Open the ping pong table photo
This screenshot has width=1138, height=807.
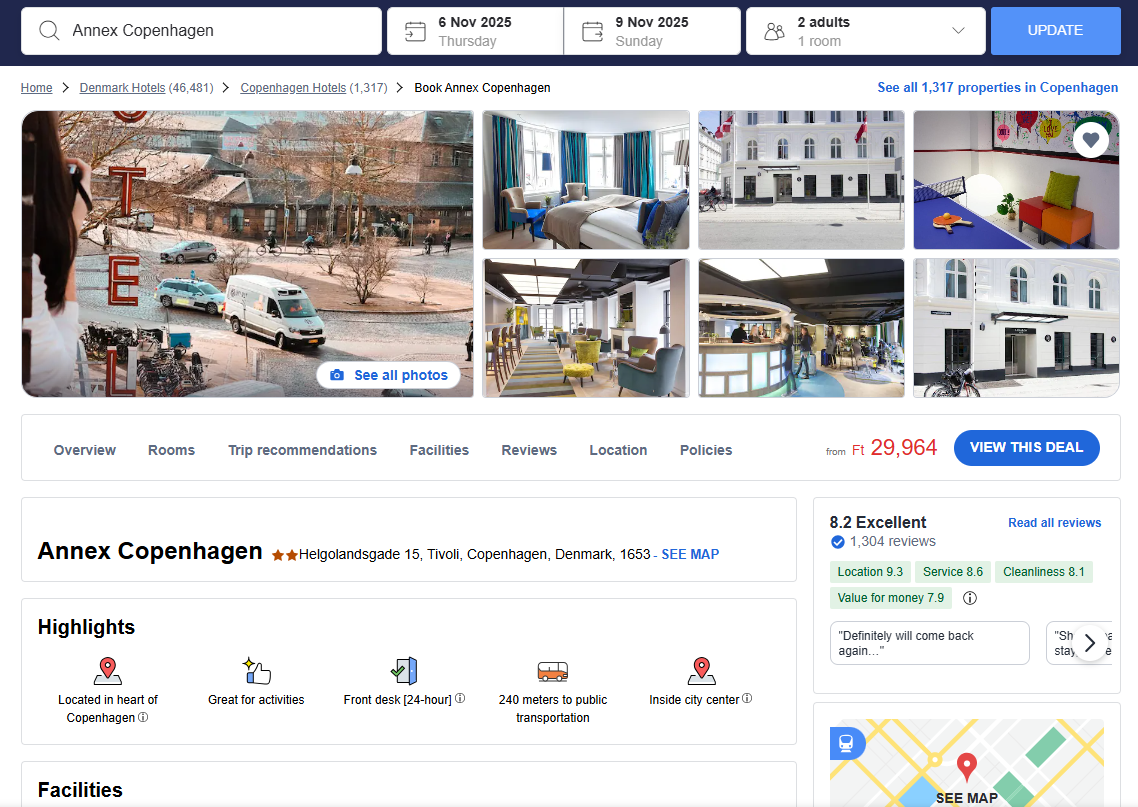coord(1016,180)
